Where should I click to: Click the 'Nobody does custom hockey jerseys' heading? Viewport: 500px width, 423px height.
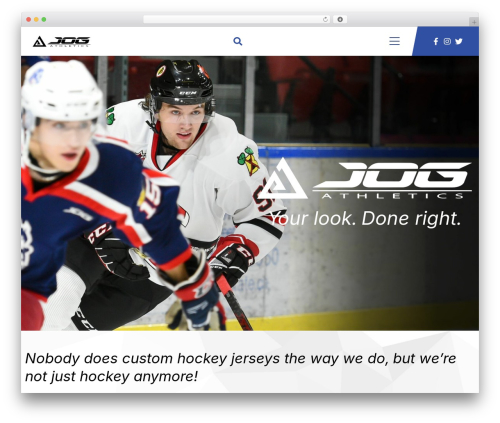[240, 367]
